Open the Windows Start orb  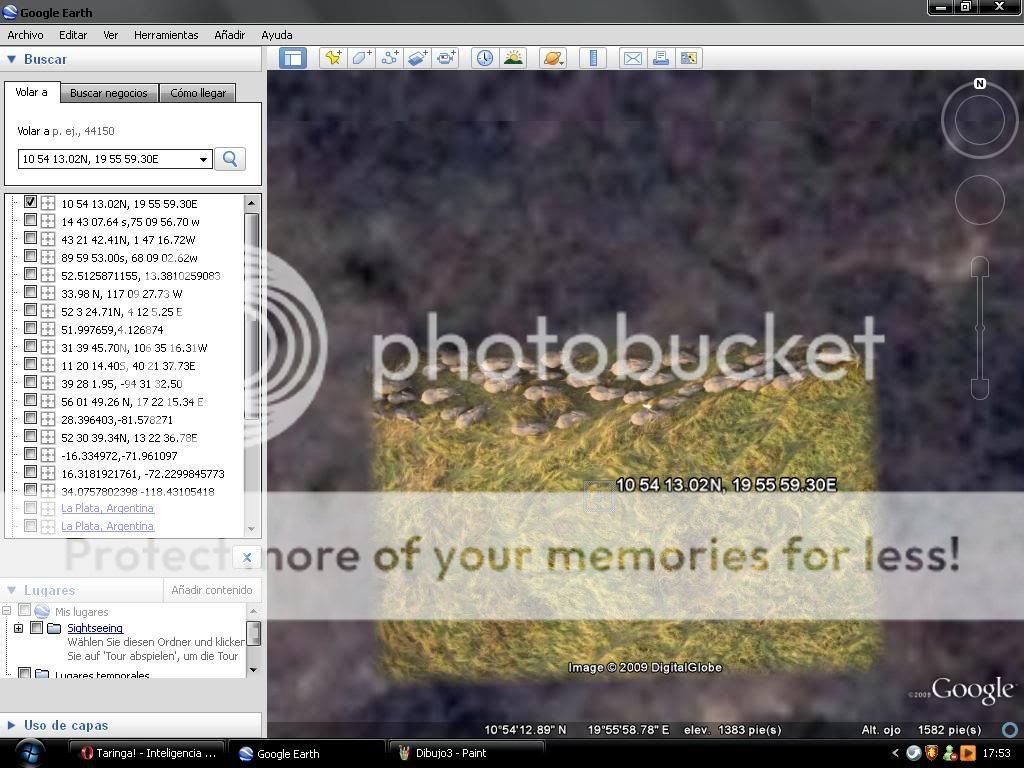click(29, 754)
